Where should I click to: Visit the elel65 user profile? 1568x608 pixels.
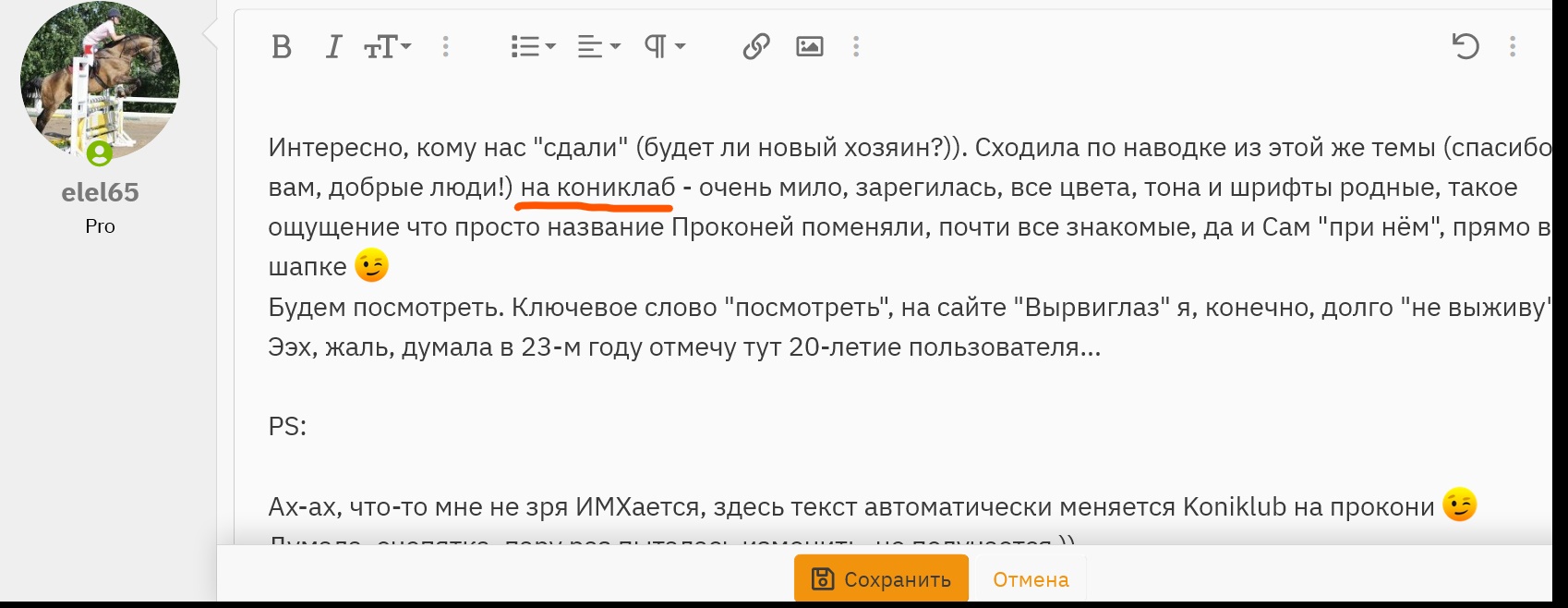(x=100, y=192)
